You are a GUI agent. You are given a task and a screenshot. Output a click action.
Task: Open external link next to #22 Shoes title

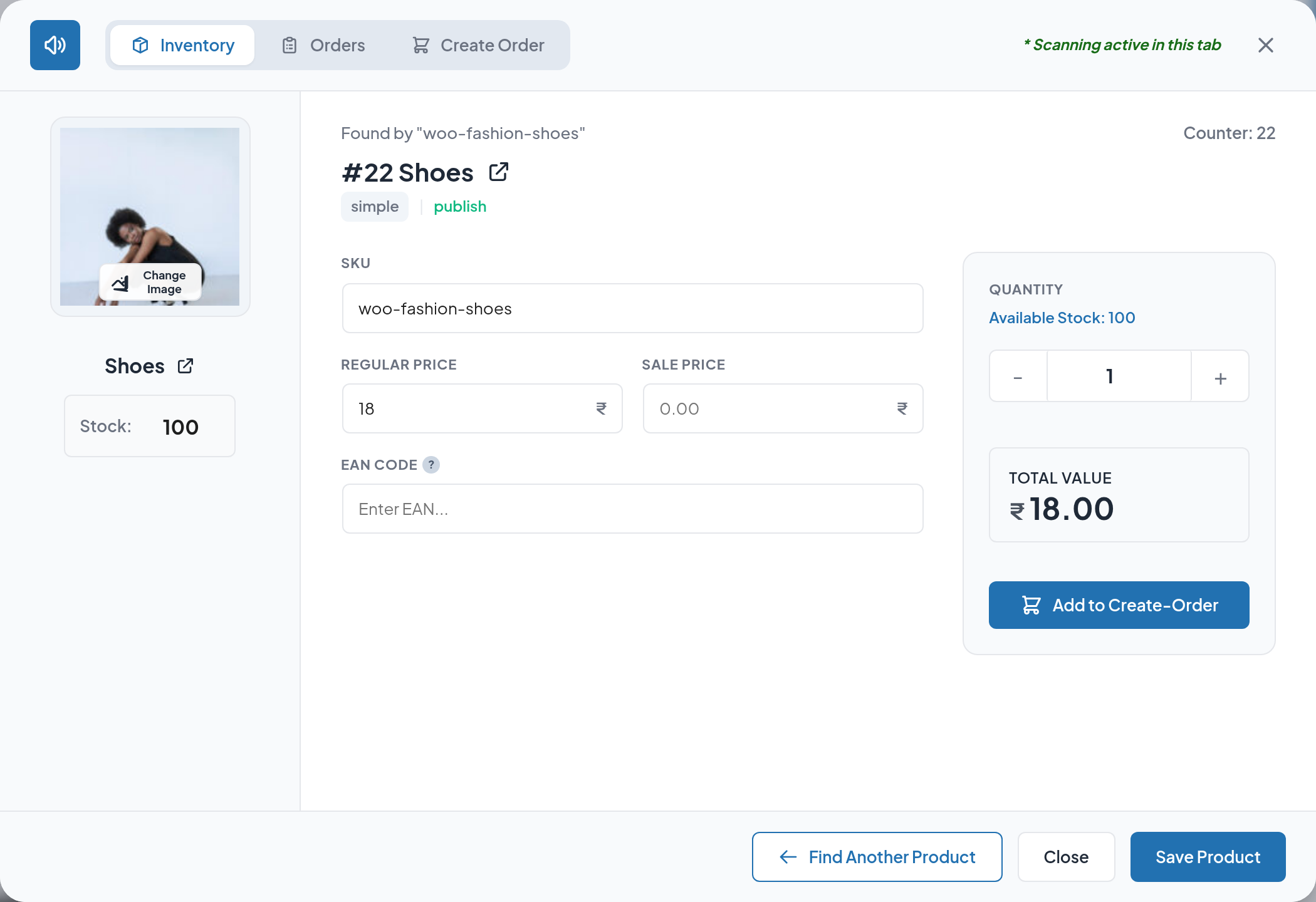499,172
